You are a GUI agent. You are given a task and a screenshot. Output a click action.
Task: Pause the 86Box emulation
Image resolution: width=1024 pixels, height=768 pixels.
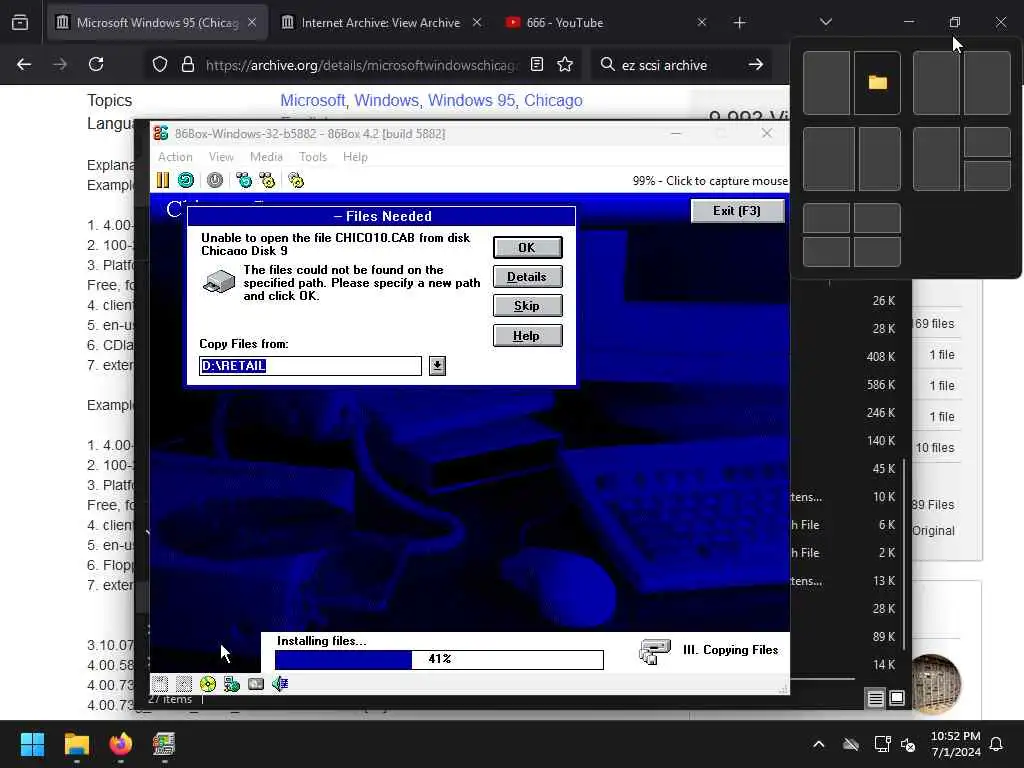tap(163, 180)
